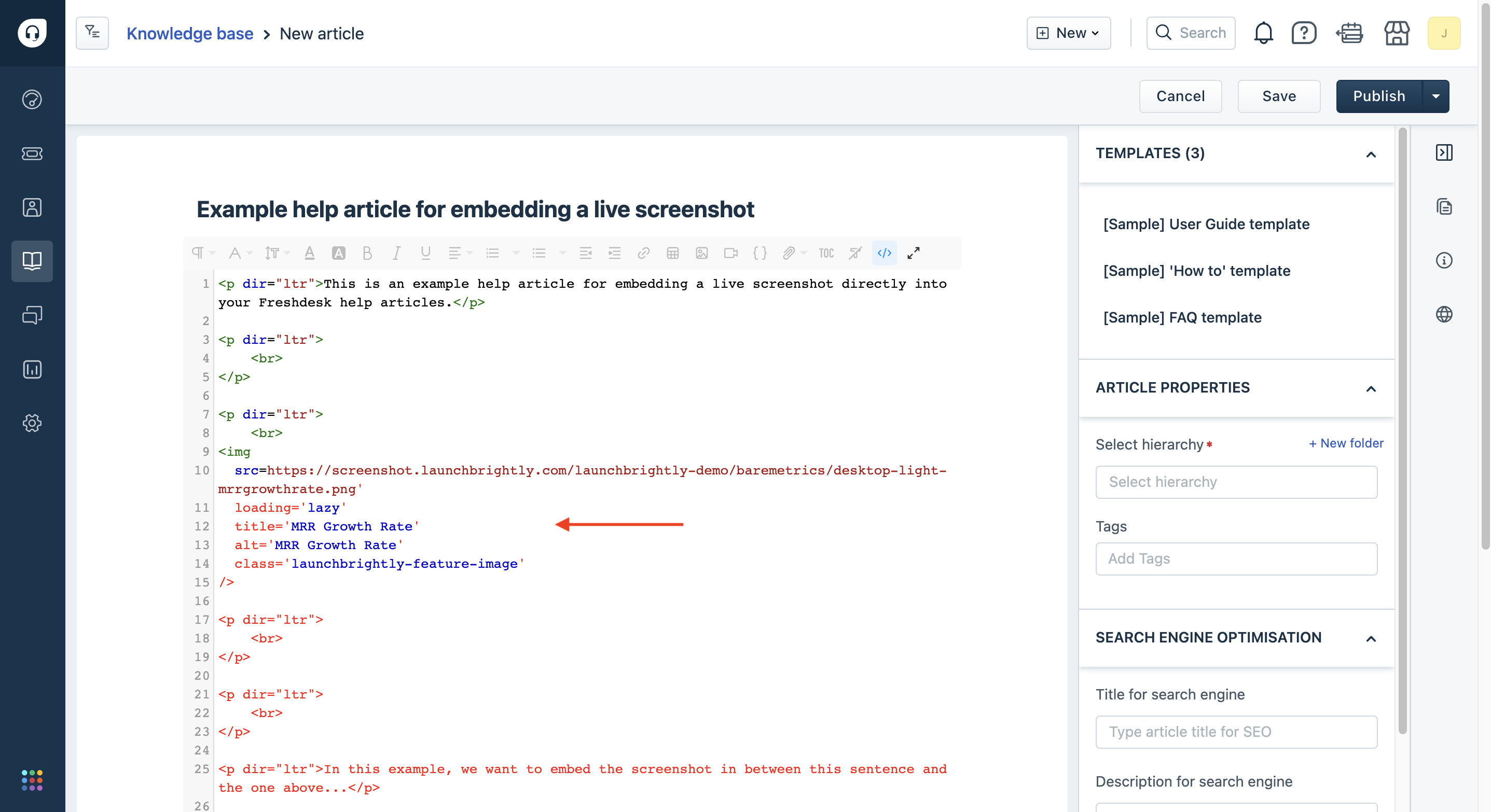Screen dimensions: 1491x812
Task: Toggle the navigation tree panel
Action: pos(92,32)
